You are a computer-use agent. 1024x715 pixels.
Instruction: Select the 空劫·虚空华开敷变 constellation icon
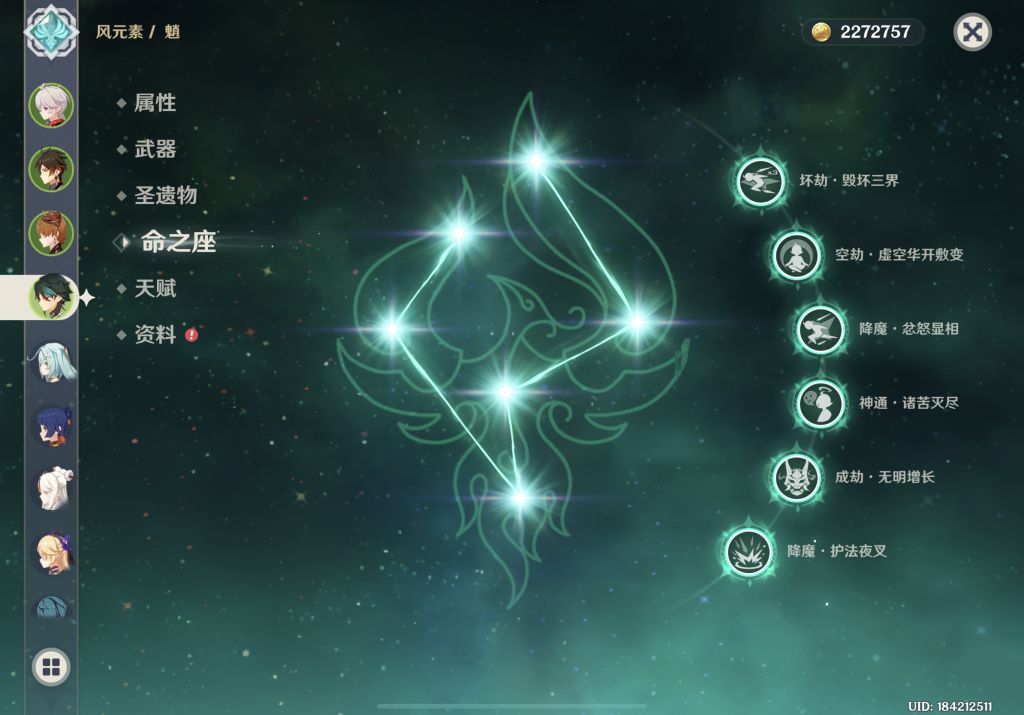pyautogui.click(x=796, y=255)
